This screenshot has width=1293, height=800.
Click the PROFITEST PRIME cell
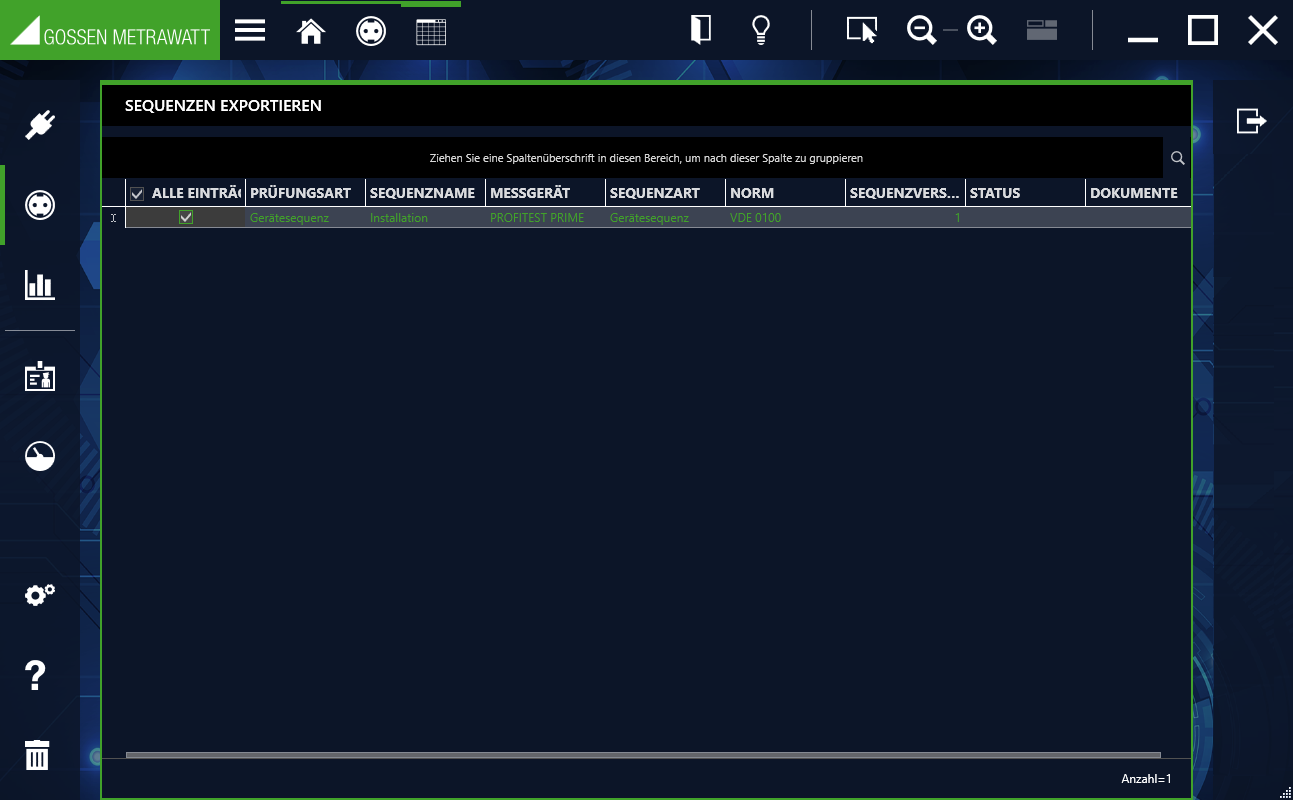545,218
